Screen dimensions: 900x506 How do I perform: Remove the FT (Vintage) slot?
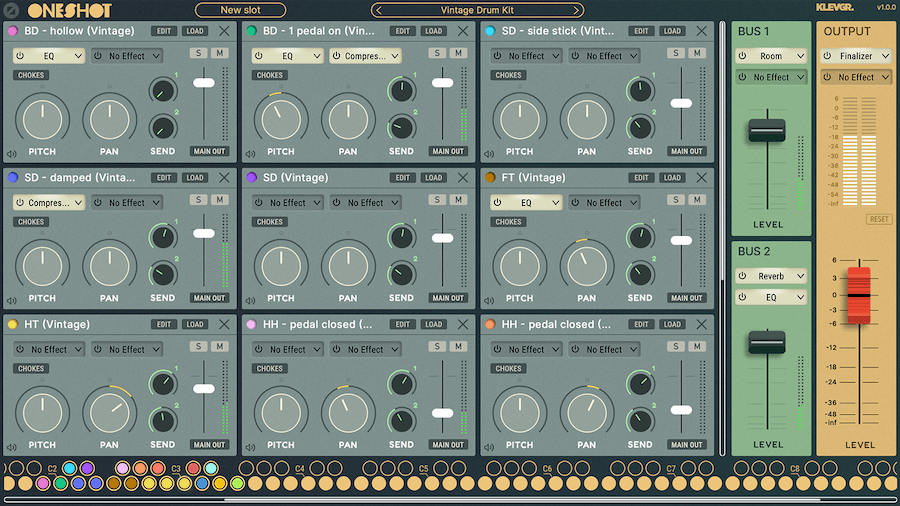click(x=701, y=178)
